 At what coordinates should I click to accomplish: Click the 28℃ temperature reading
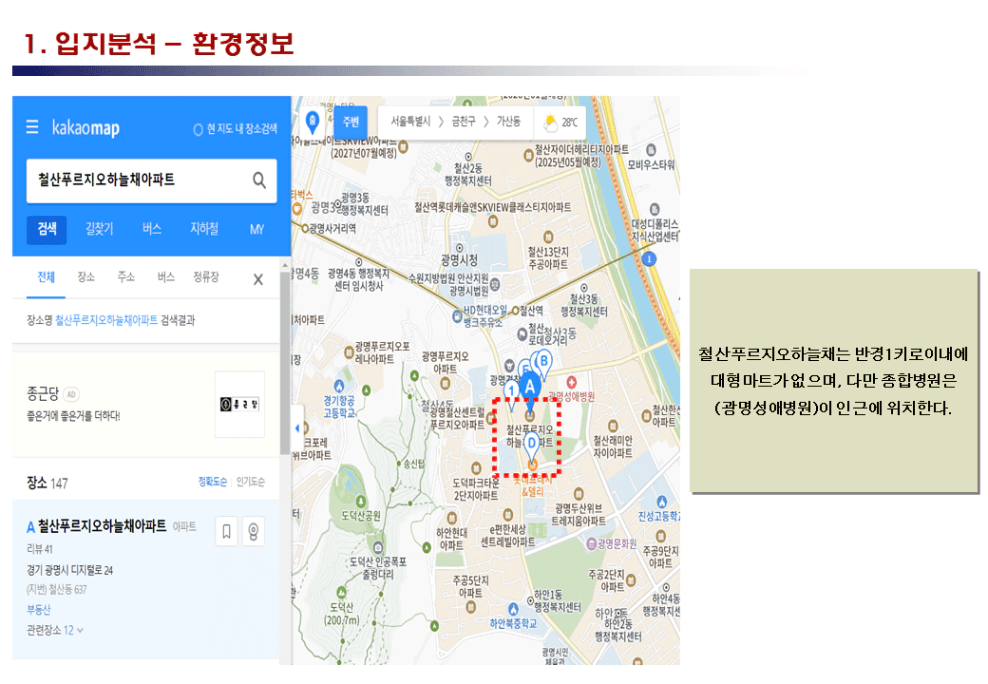tap(570, 123)
